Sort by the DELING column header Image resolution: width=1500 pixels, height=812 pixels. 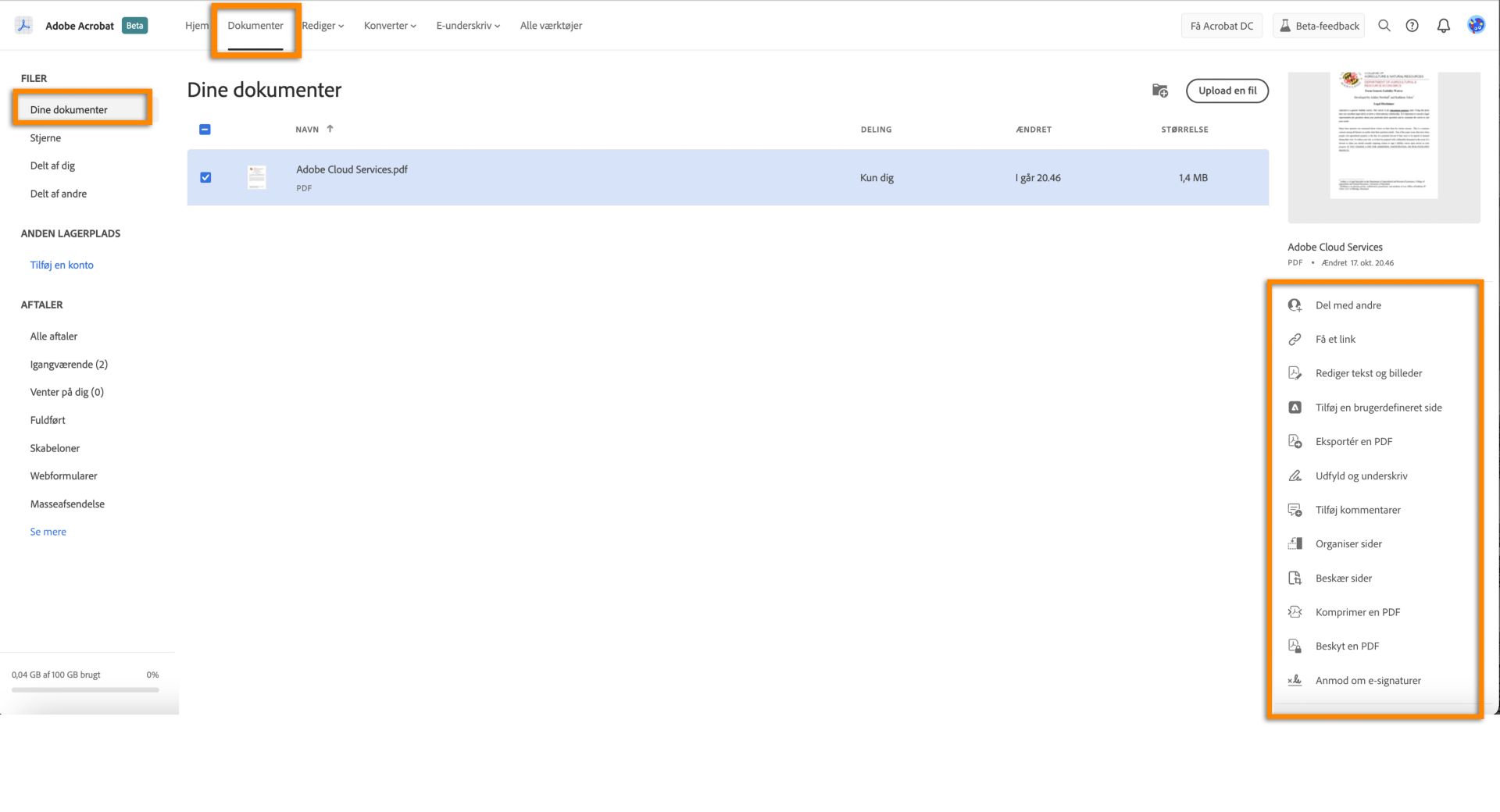876,130
